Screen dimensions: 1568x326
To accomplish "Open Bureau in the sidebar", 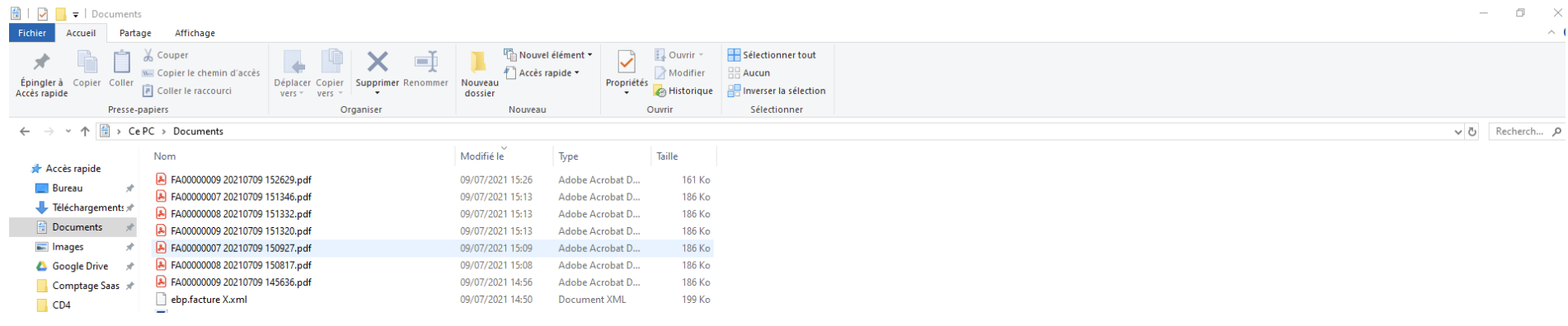I will coord(67,189).
